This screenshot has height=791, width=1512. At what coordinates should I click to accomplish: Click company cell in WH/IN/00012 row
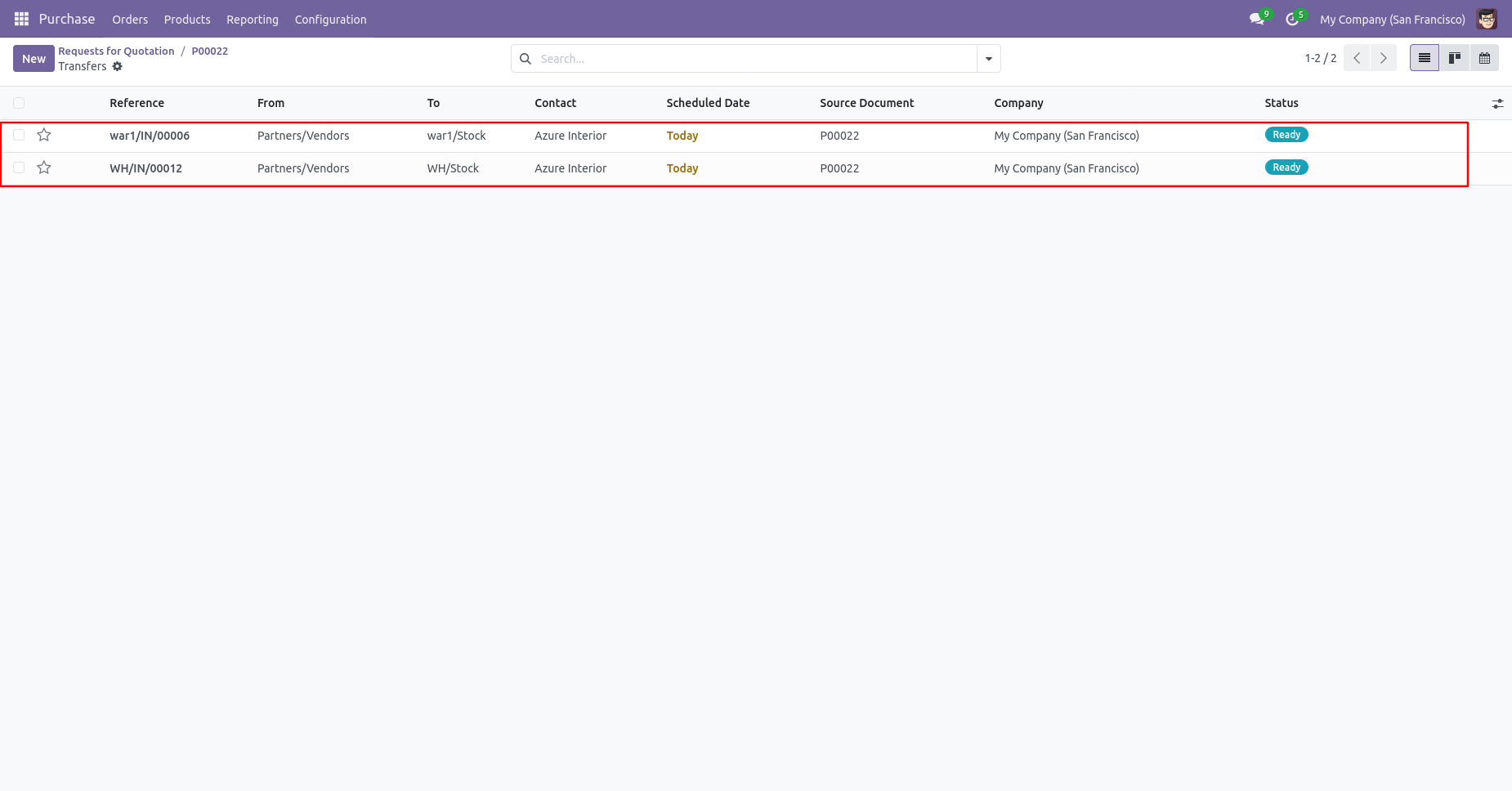(x=1067, y=168)
